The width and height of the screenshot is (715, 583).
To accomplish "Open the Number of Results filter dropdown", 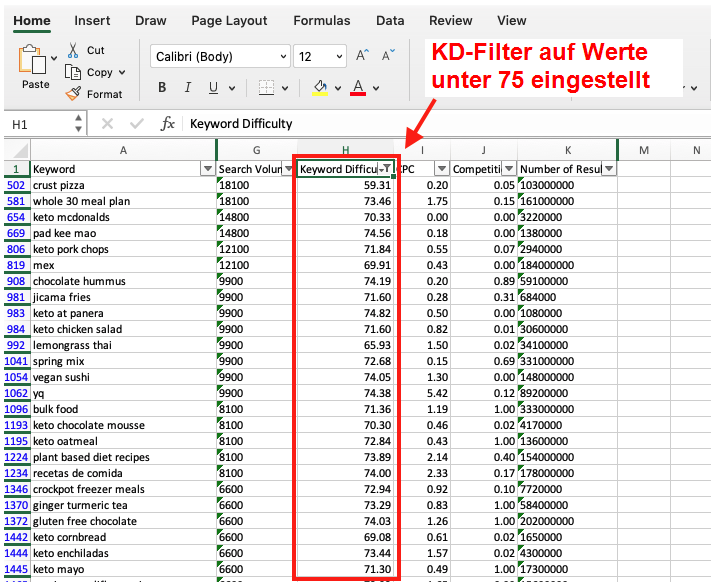I will click(x=609, y=169).
